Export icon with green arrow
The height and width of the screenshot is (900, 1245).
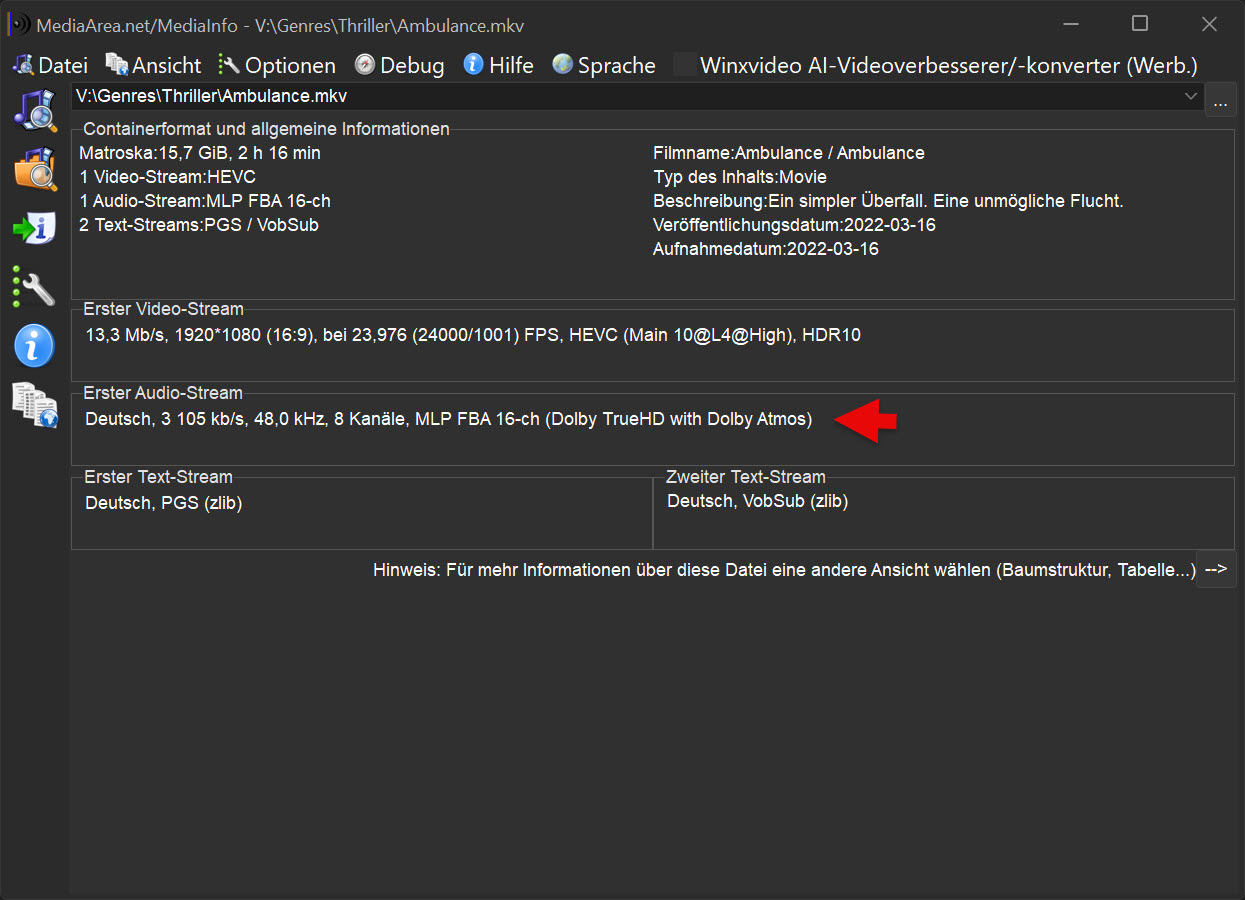(x=34, y=228)
